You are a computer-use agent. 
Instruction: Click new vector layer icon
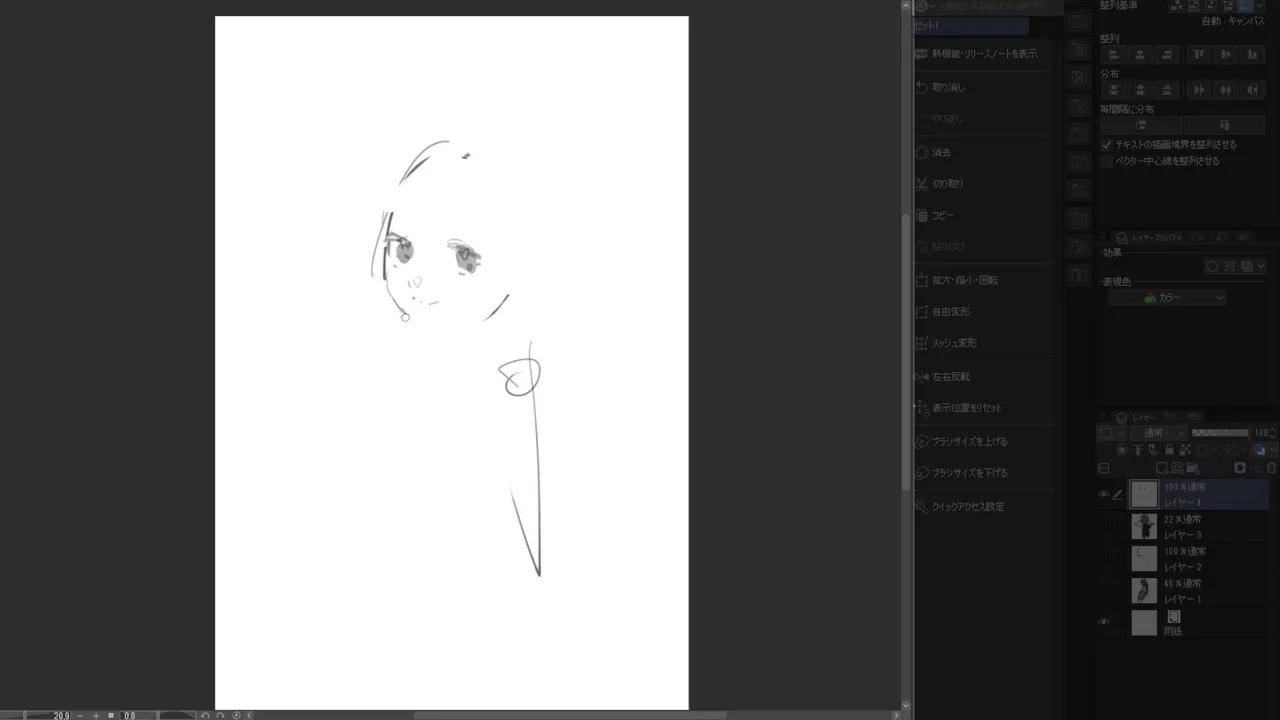1178,468
